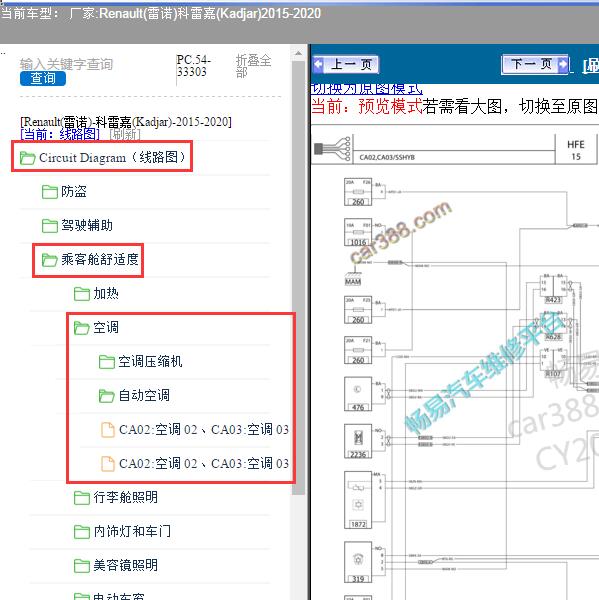This screenshot has height=600, width=599.
Task: Open second CA02:空调 02、CA03:空调 03 entry
Action: coord(204,463)
